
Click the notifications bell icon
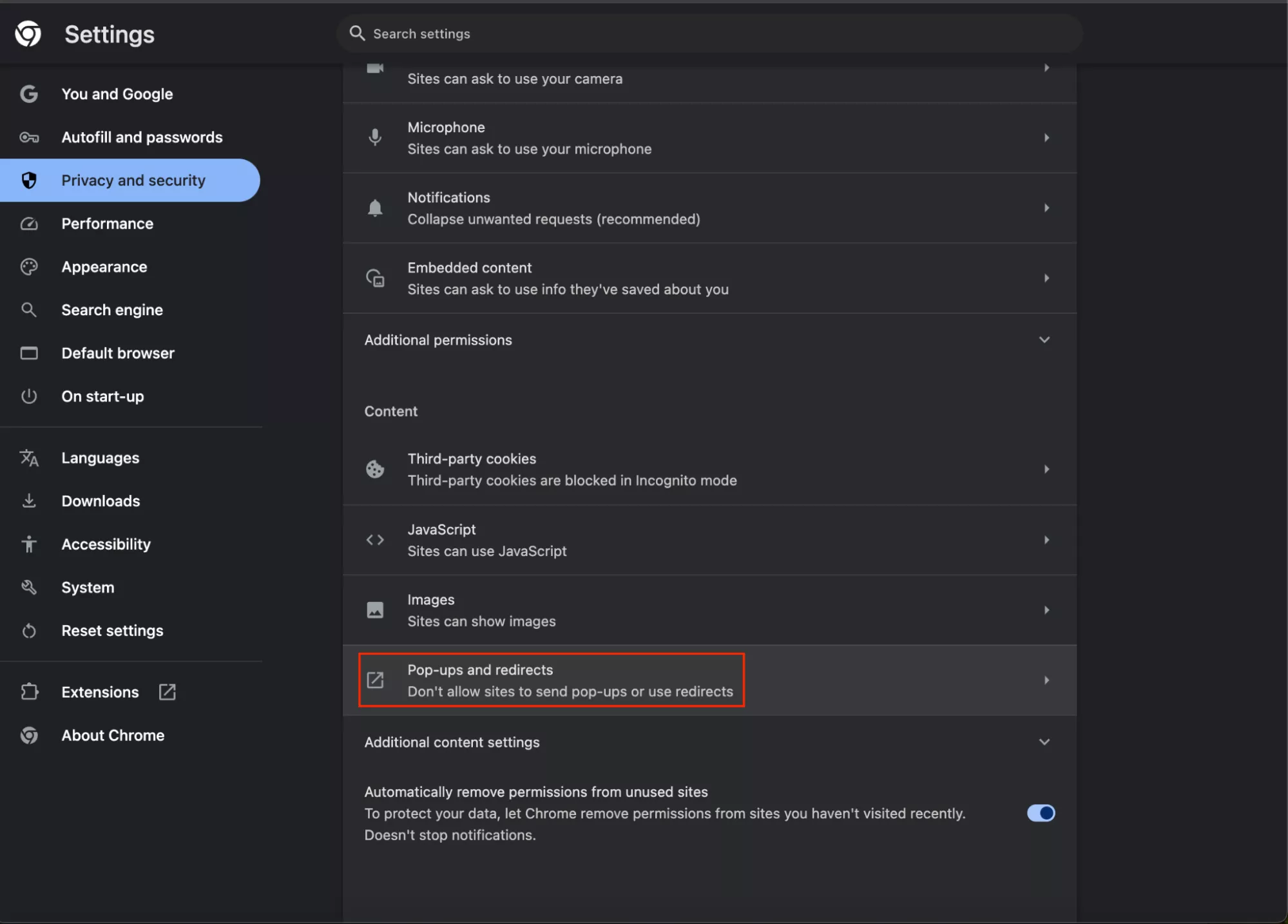[375, 207]
